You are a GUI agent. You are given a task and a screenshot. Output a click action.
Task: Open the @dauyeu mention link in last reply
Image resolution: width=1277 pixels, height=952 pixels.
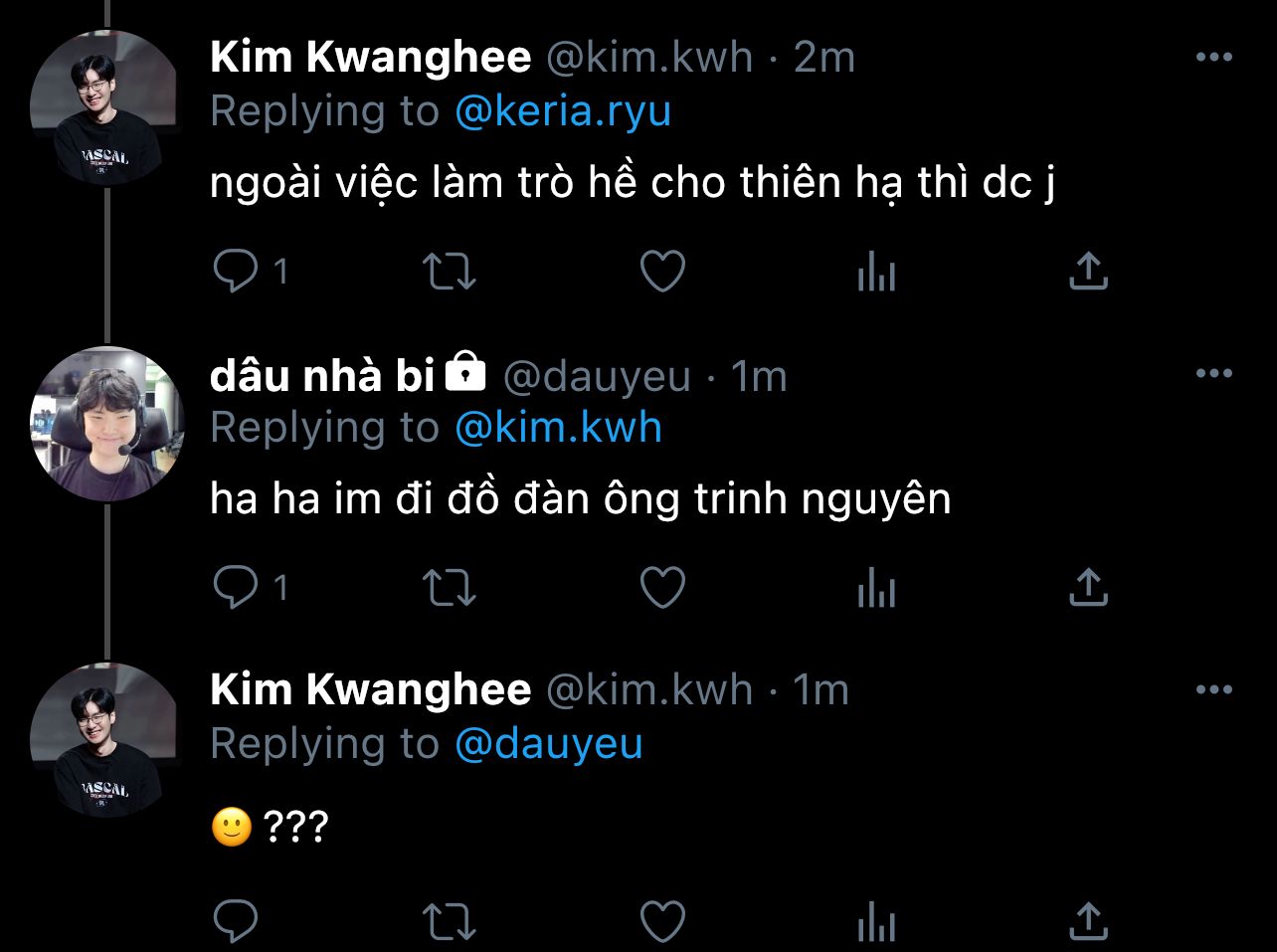click(549, 743)
